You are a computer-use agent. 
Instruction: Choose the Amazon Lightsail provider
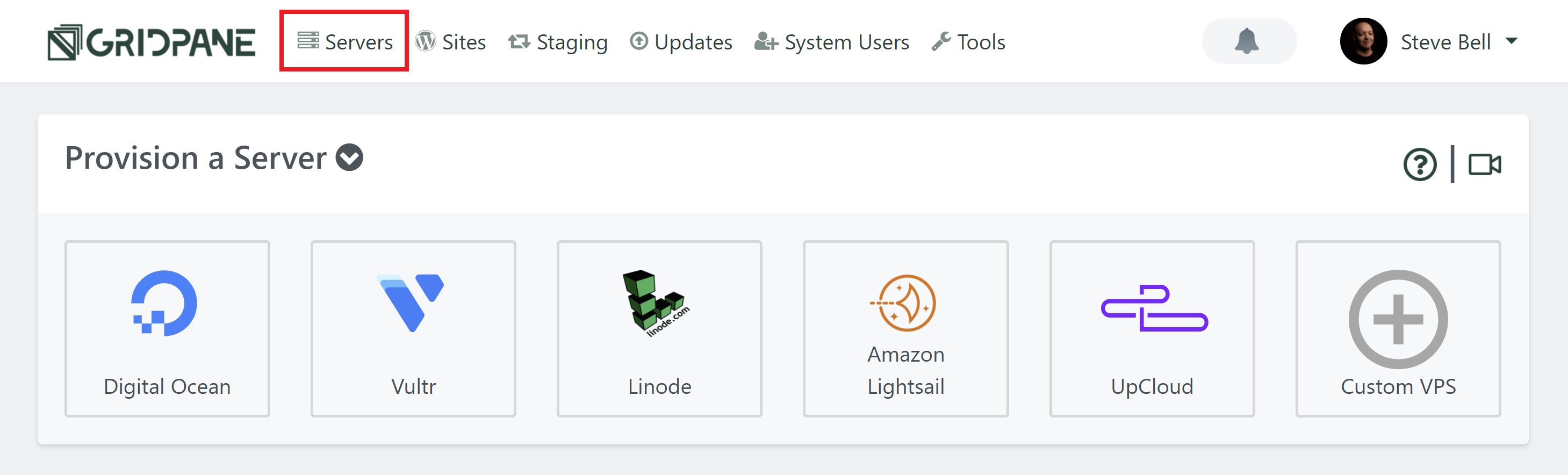(x=906, y=329)
